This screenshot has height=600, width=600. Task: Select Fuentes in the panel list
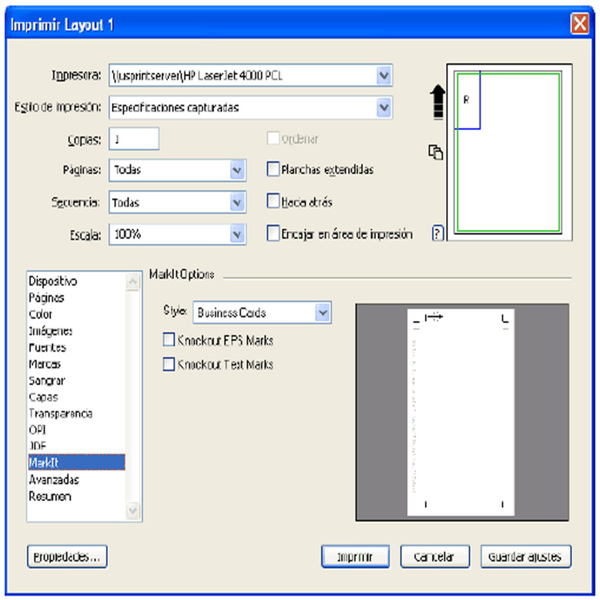(x=77, y=347)
